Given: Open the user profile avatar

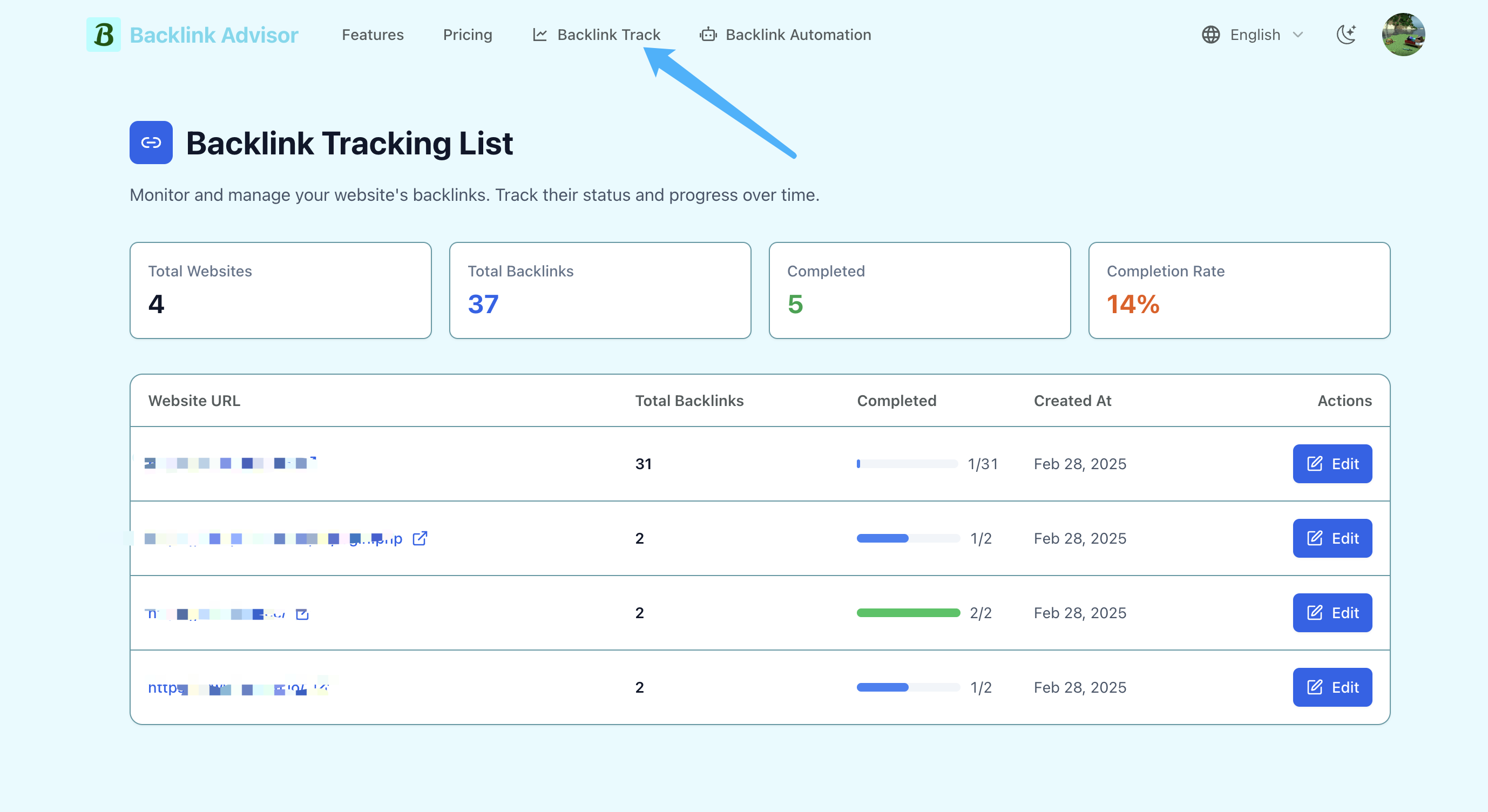Looking at the screenshot, I should click(1403, 35).
